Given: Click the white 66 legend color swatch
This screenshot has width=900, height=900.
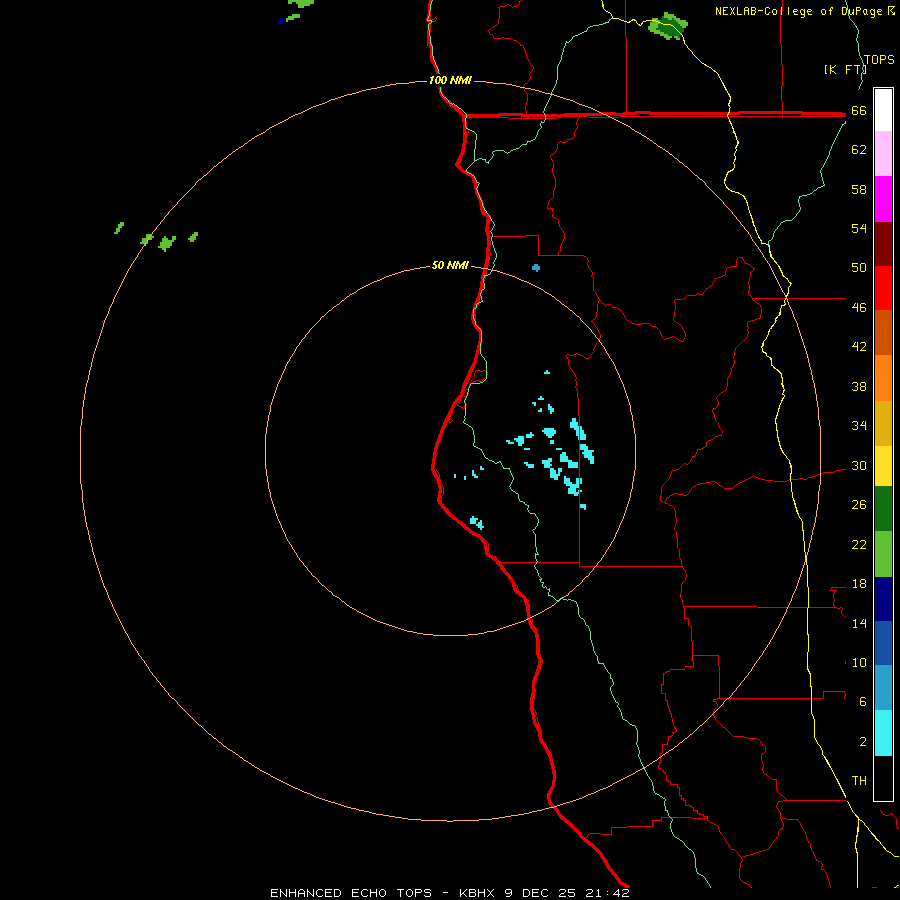Looking at the screenshot, I should click(883, 110).
